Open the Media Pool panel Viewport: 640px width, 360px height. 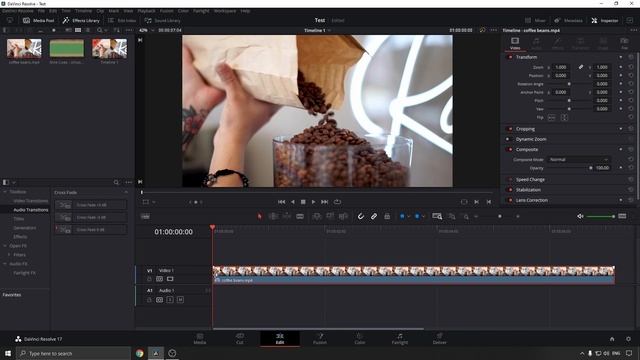tap(39, 20)
